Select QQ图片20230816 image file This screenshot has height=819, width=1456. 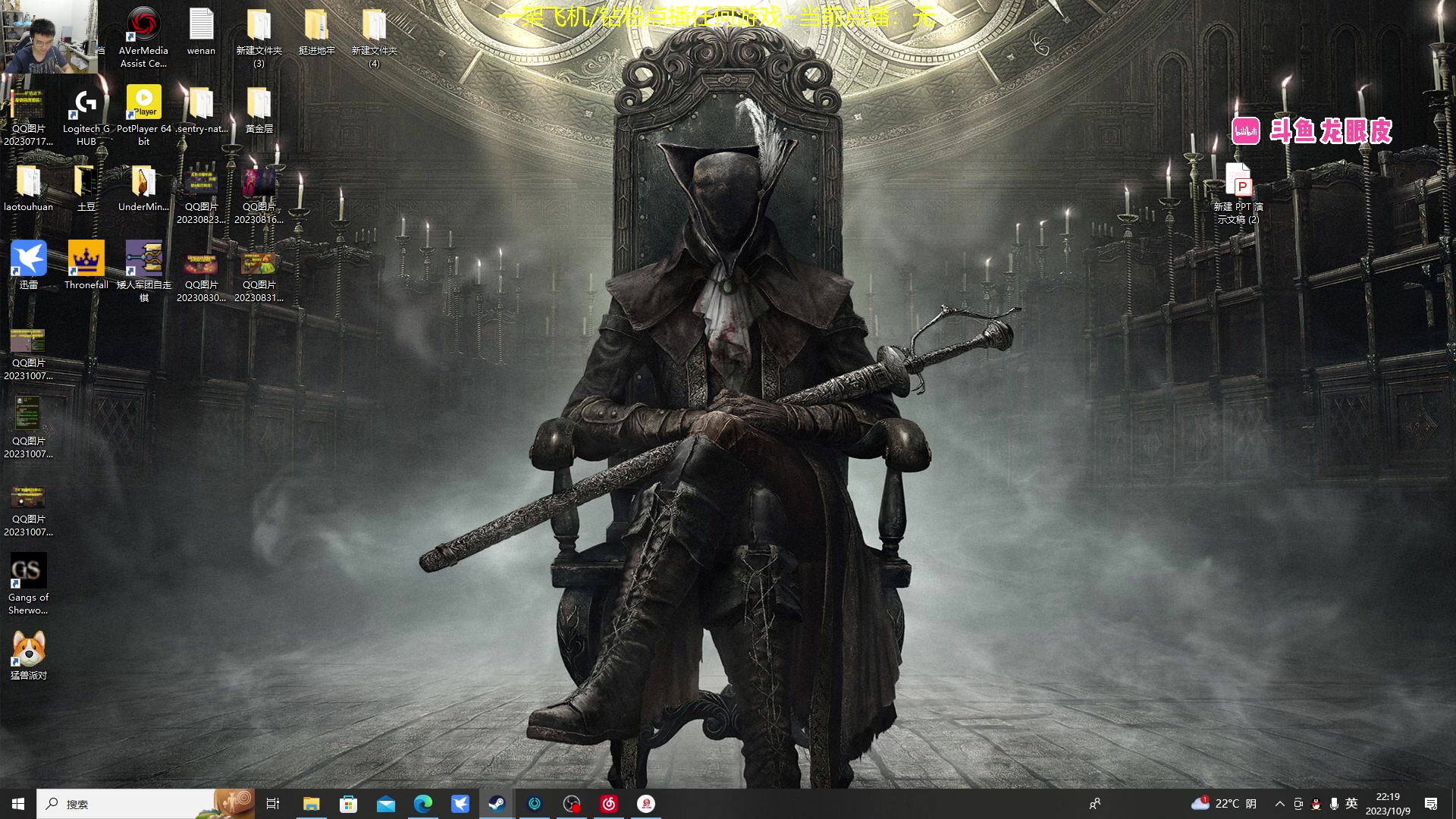259,194
